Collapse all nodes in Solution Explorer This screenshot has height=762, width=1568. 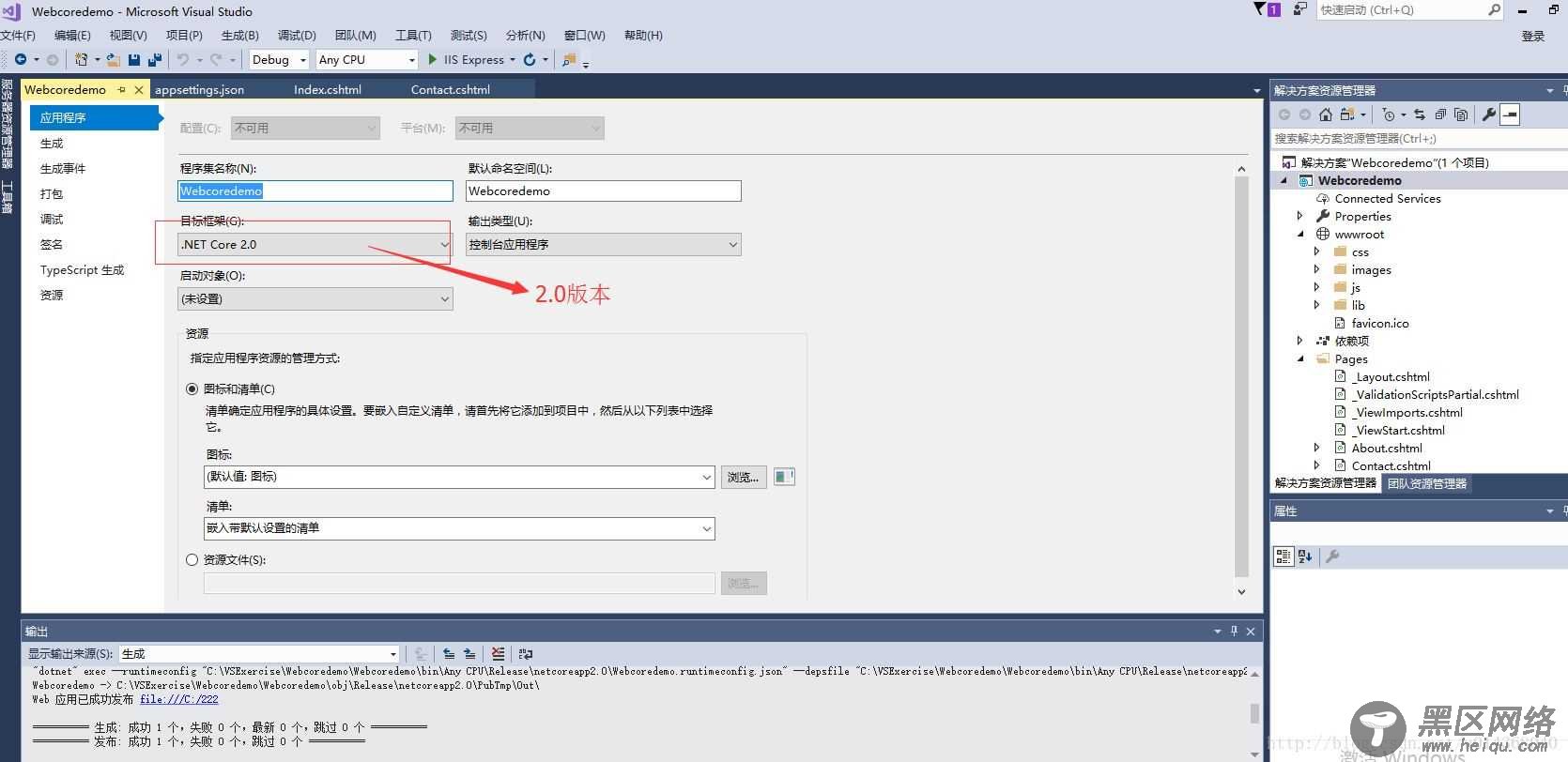coord(1440,114)
